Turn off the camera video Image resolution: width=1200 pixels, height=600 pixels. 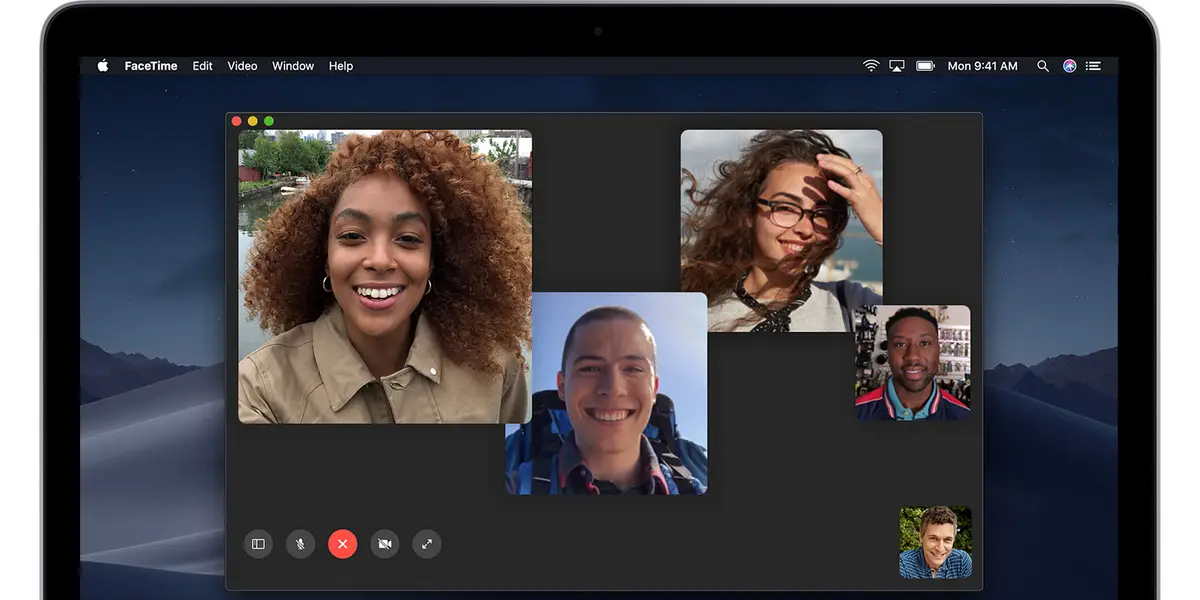pos(384,544)
